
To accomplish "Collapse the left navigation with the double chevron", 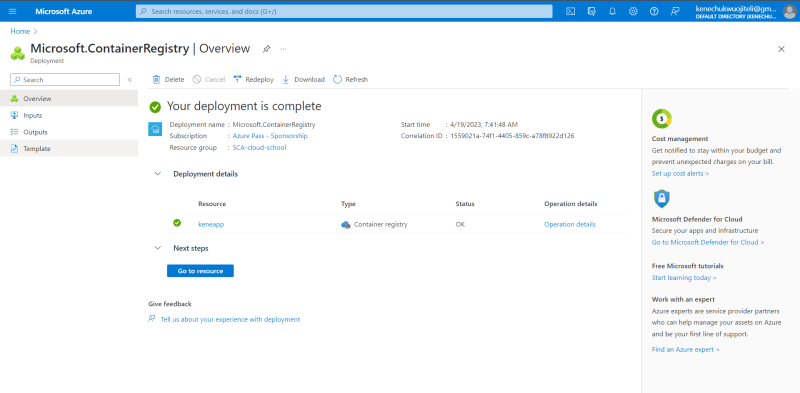I will (x=130, y=80).
